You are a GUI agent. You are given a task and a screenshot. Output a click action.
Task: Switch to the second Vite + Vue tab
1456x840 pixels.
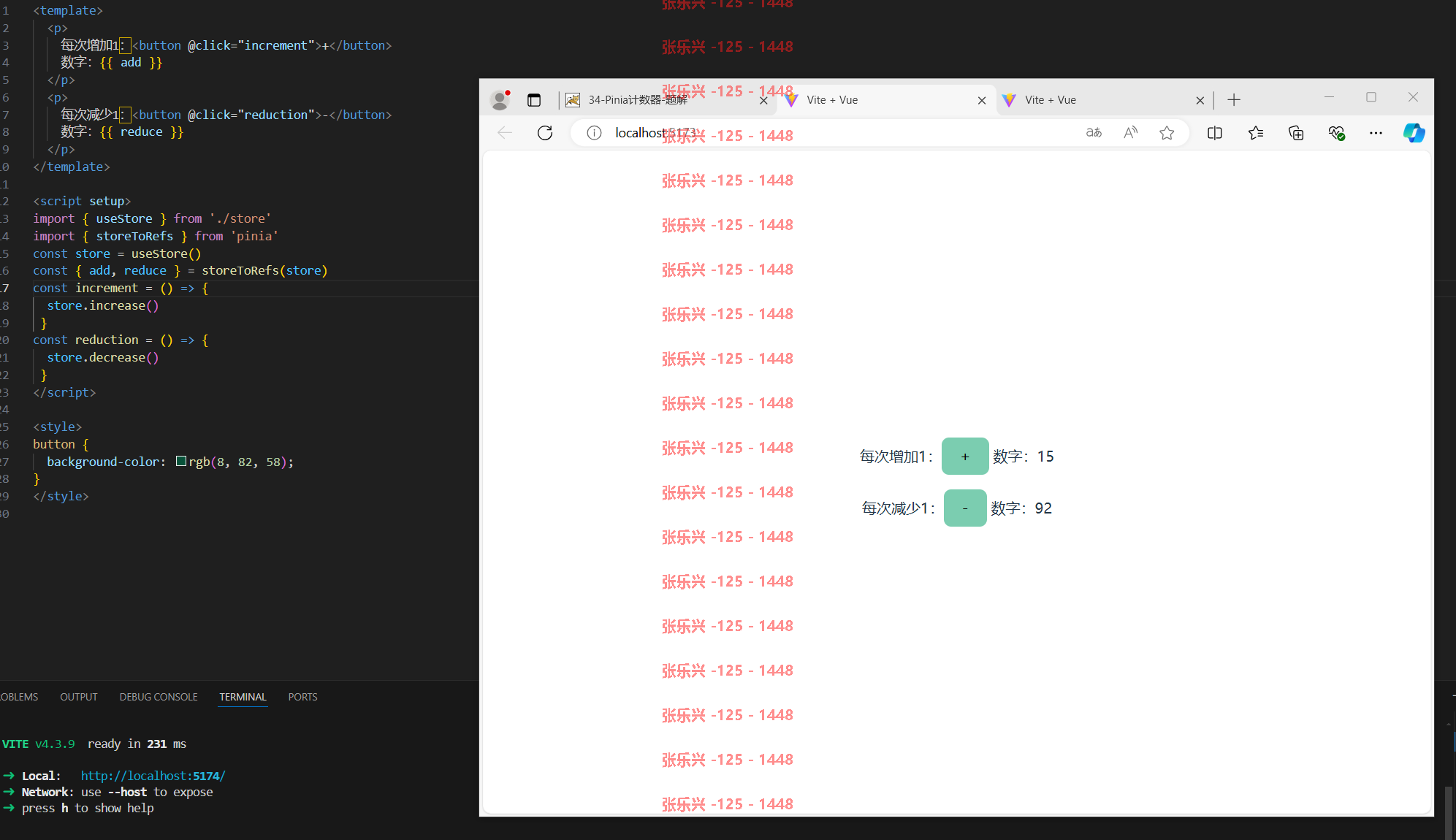1105,100
